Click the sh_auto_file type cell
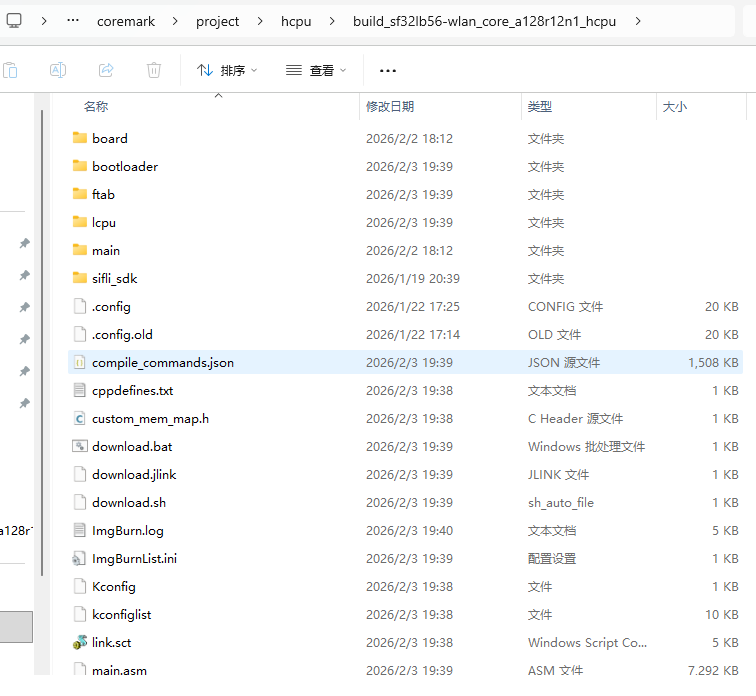 click(x=561, y=503)
